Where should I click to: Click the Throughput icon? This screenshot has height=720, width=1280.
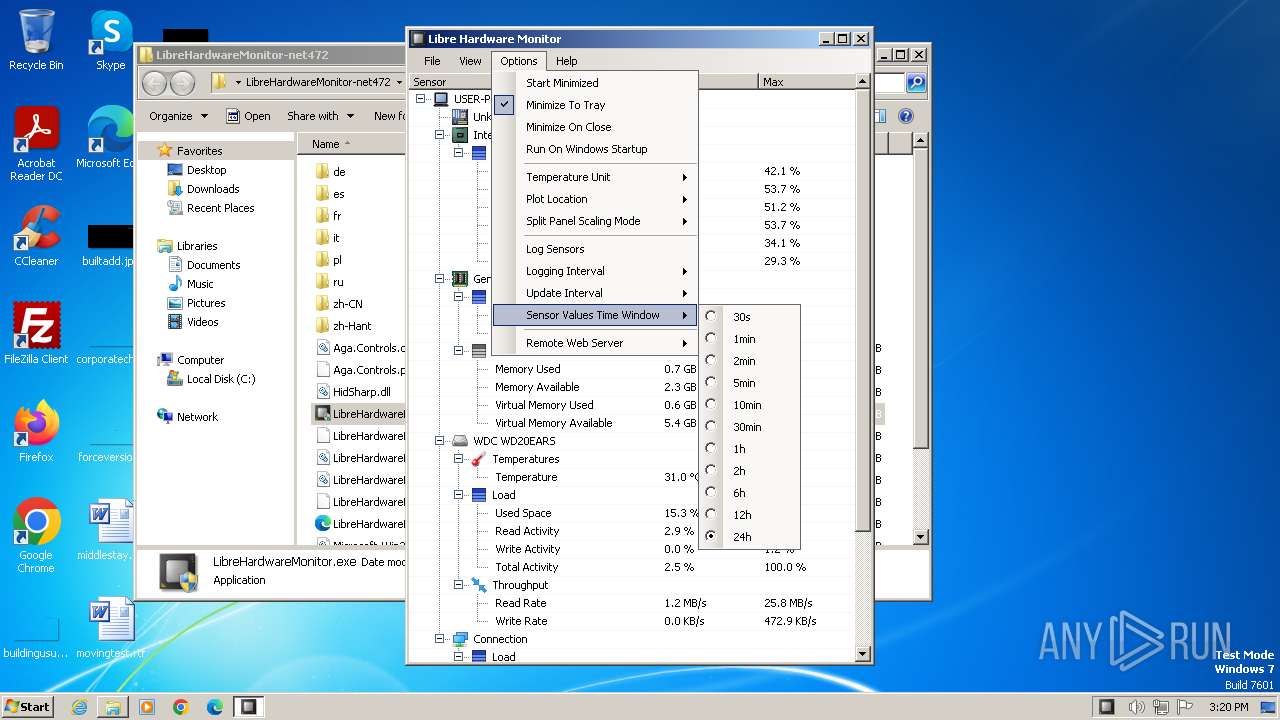click(x=478, y=585)
